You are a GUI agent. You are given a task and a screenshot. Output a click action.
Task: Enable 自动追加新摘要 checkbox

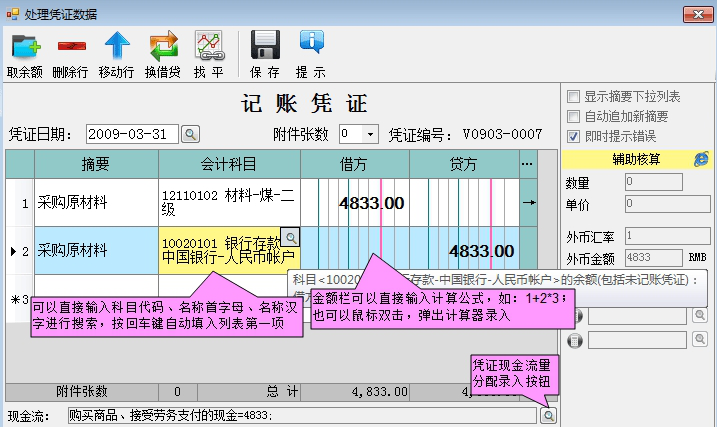pyautogui.click(x=573, y=117)
